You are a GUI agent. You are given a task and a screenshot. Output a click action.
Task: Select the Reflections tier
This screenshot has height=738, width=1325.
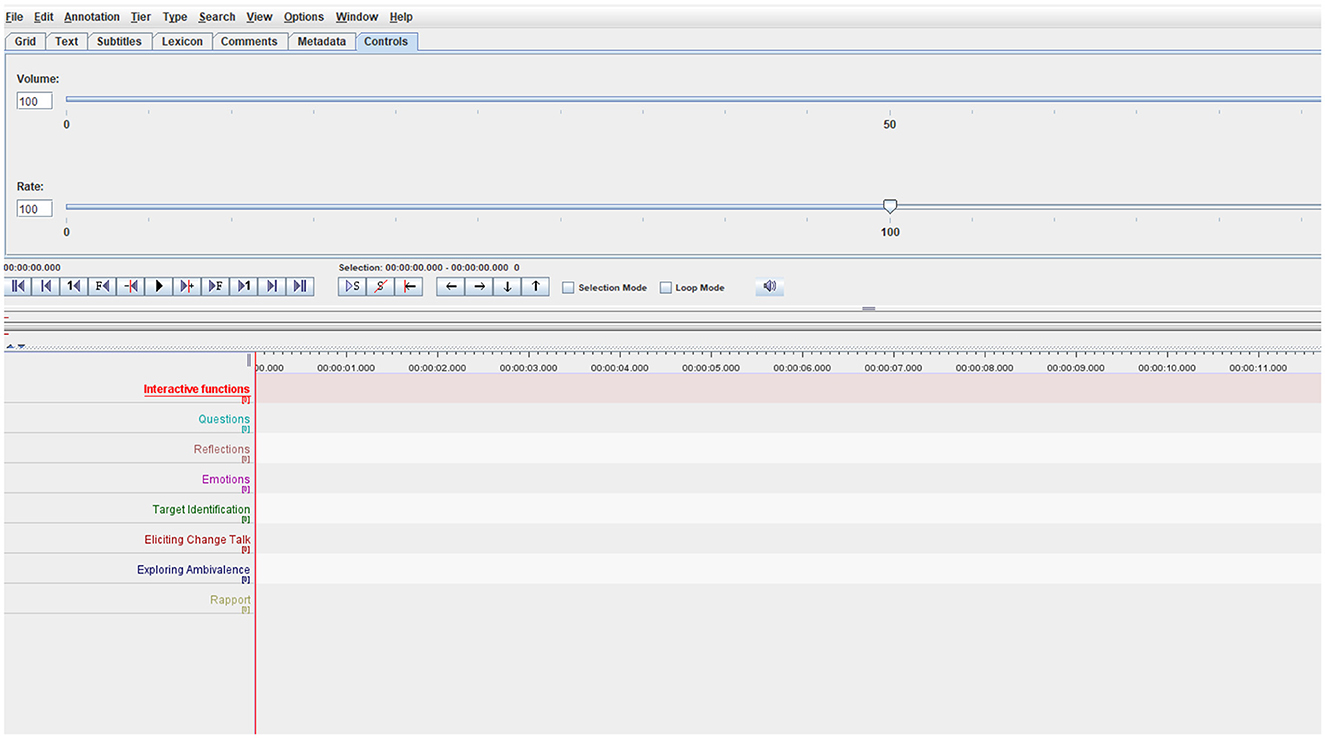[x=222, y=449]
